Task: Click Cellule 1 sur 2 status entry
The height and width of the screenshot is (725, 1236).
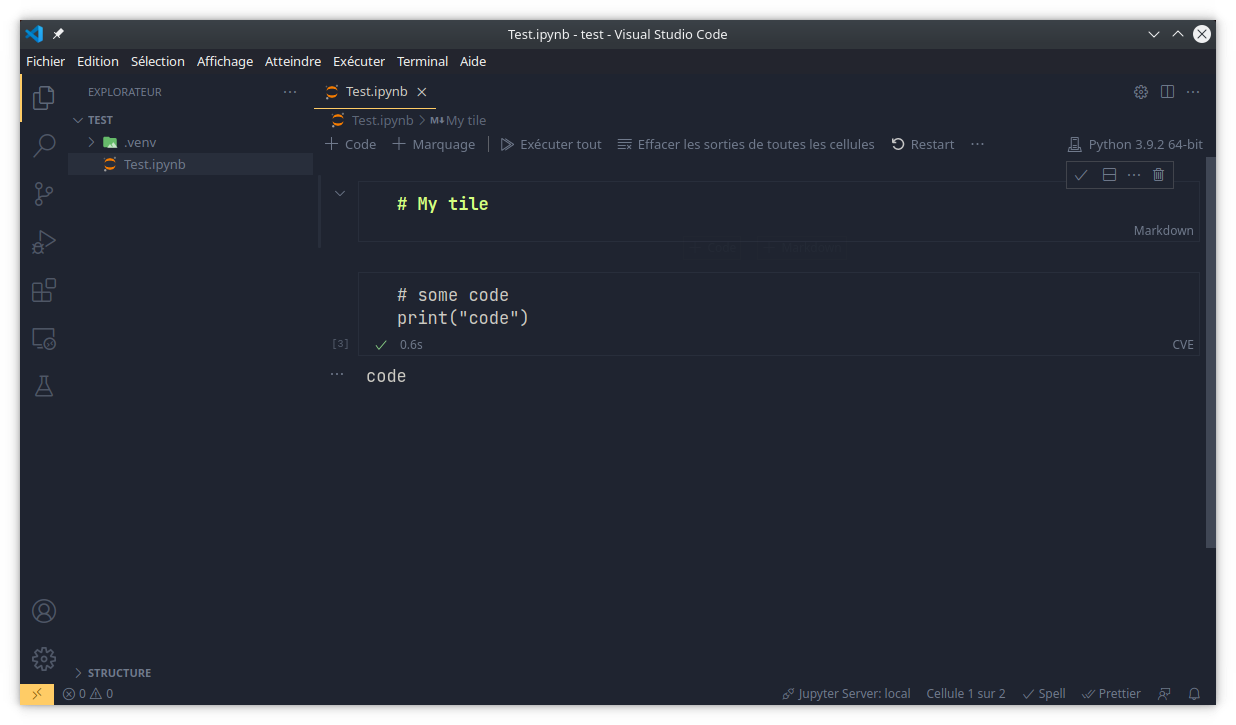Action: (966, 693)
